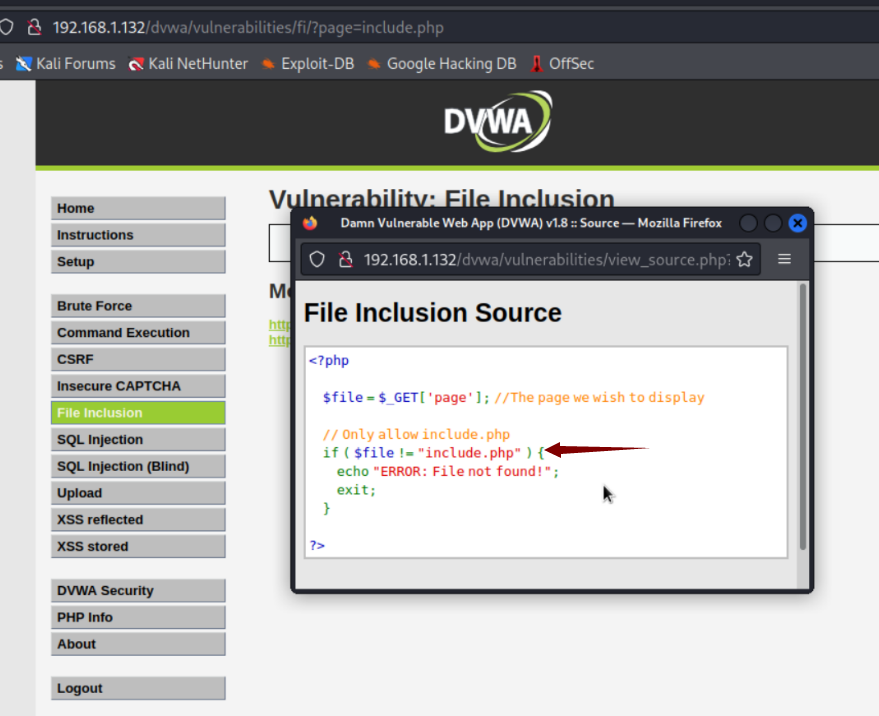Click the Logout button
The image size is (879, 716).
138,689
